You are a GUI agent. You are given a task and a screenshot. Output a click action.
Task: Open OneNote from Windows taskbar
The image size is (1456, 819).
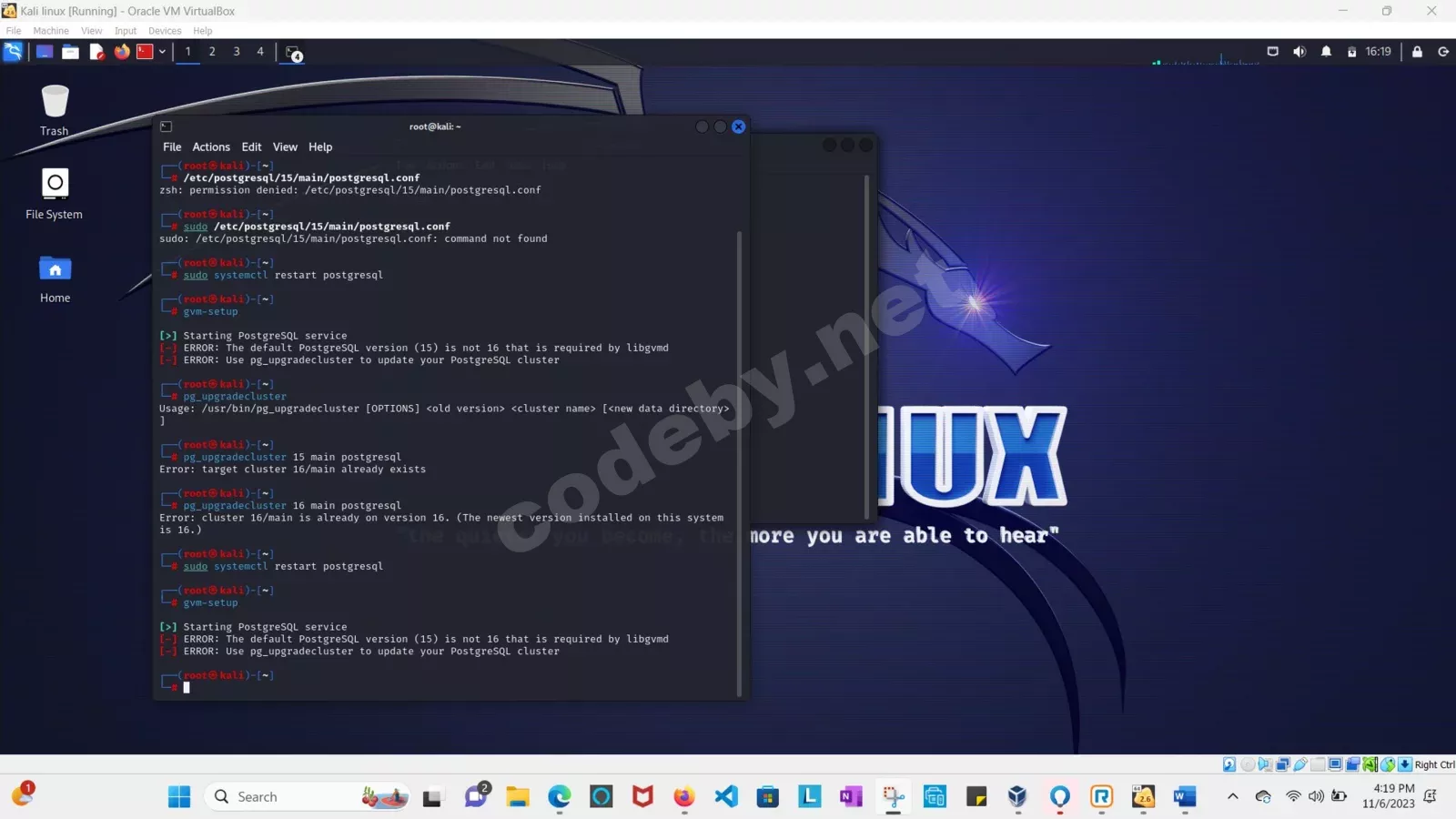[x=851, y=797]
